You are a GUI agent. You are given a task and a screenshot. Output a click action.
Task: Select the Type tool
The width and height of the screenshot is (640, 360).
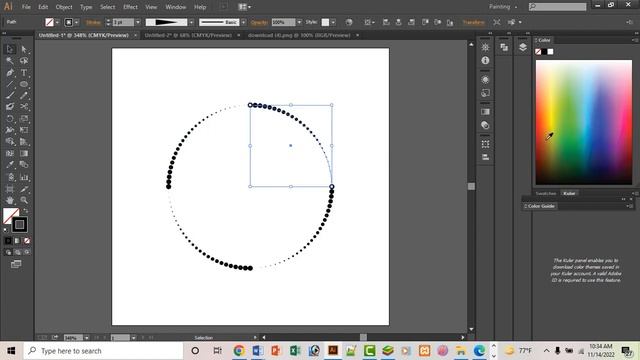click(x=24, y=73)
